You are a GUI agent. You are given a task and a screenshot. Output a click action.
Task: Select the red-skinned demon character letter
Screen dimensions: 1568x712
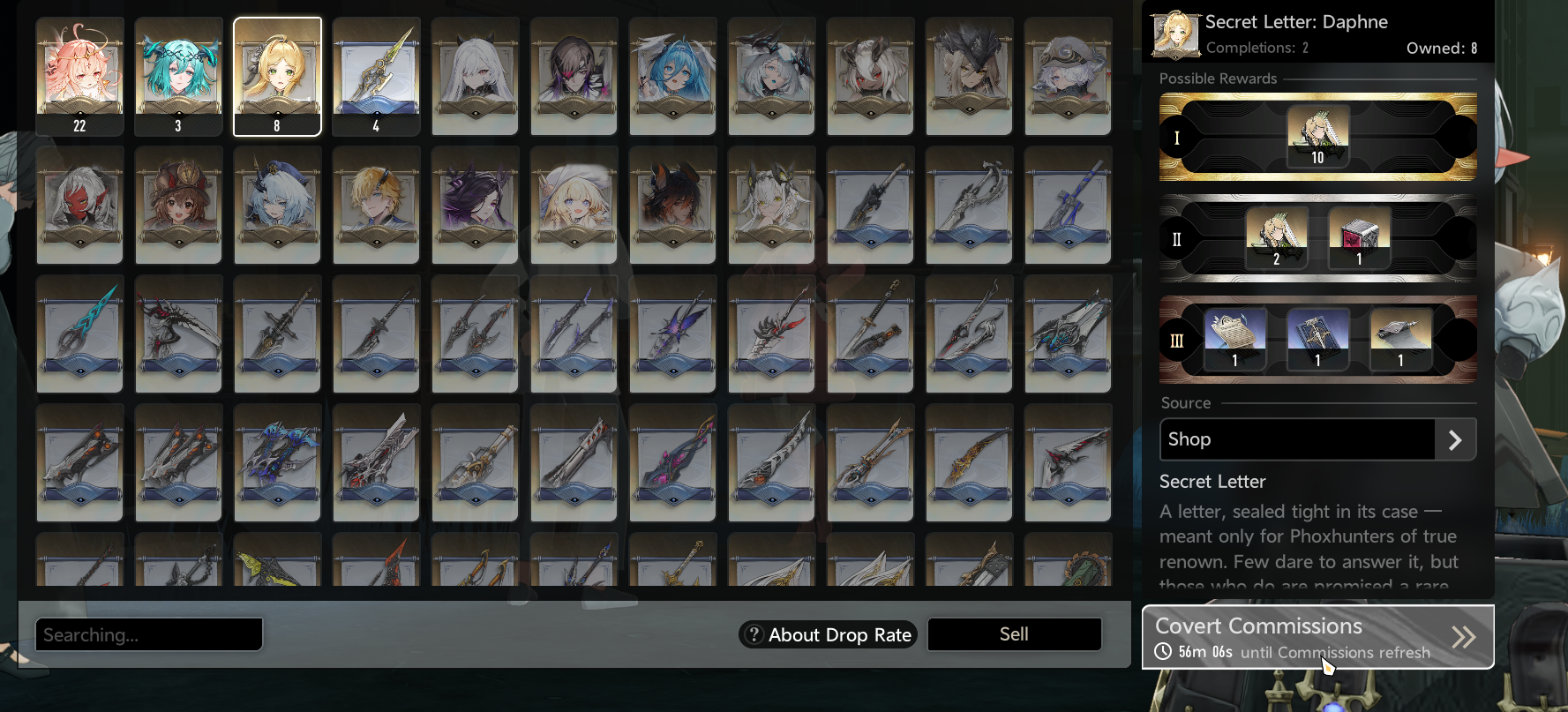pyautogui.click(x=79, y=205)
